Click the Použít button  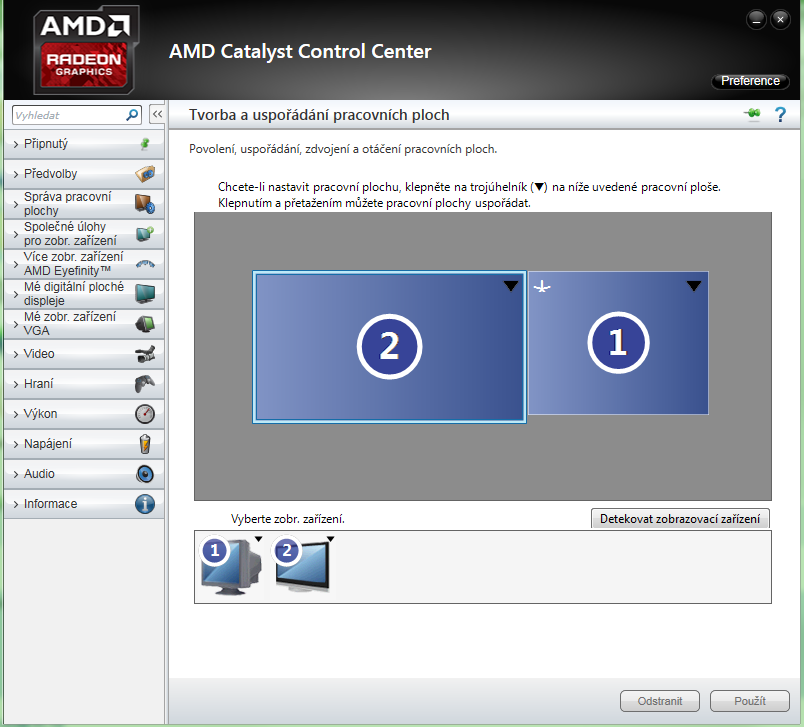click(750, 701)
